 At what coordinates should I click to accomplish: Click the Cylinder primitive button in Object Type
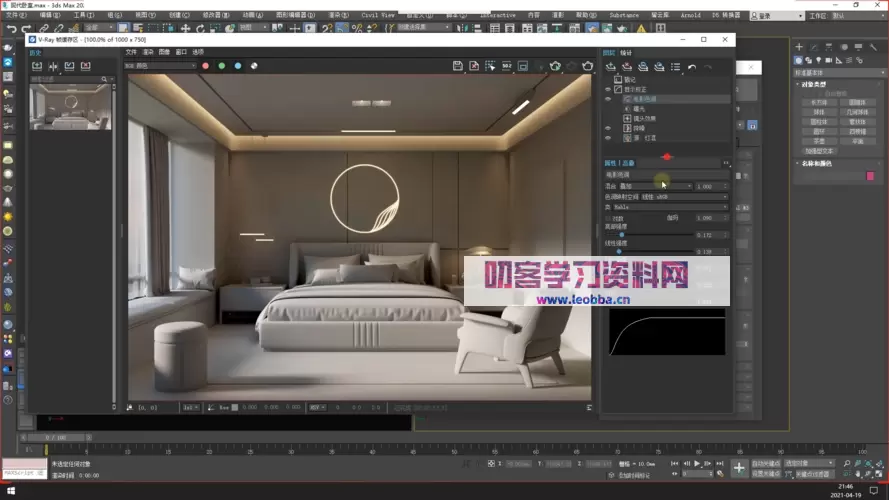[819, 122]
